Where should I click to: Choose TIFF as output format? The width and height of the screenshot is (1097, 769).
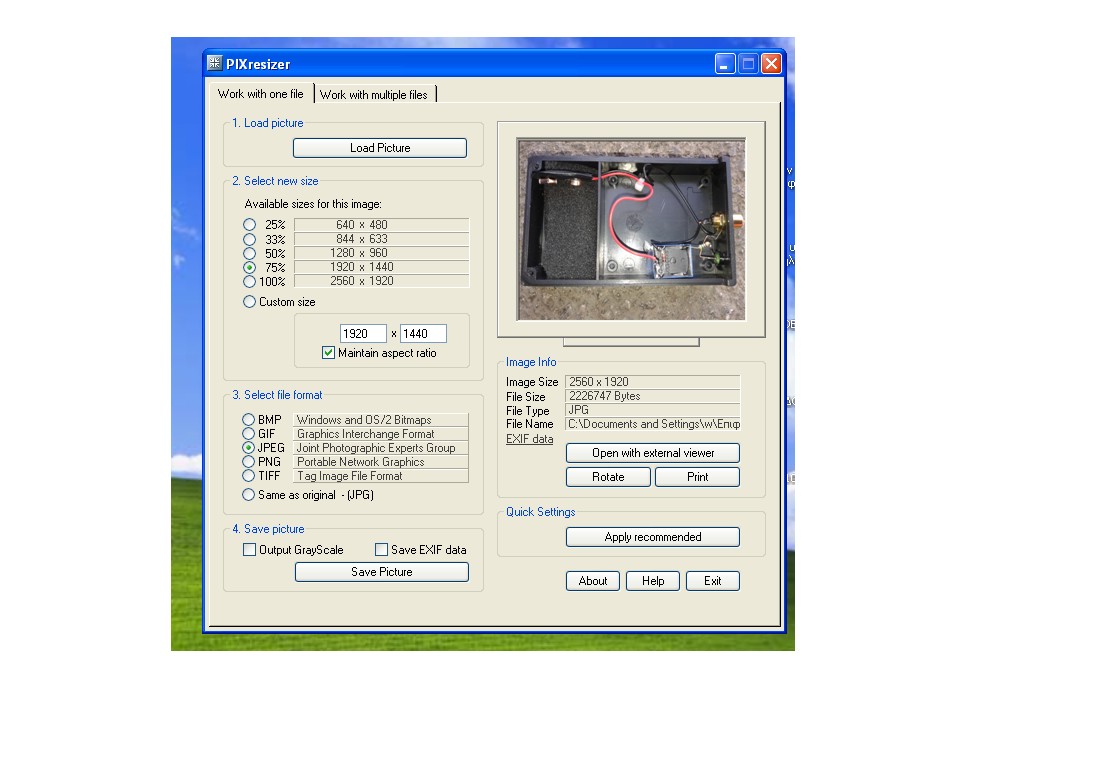click(249, 476)
